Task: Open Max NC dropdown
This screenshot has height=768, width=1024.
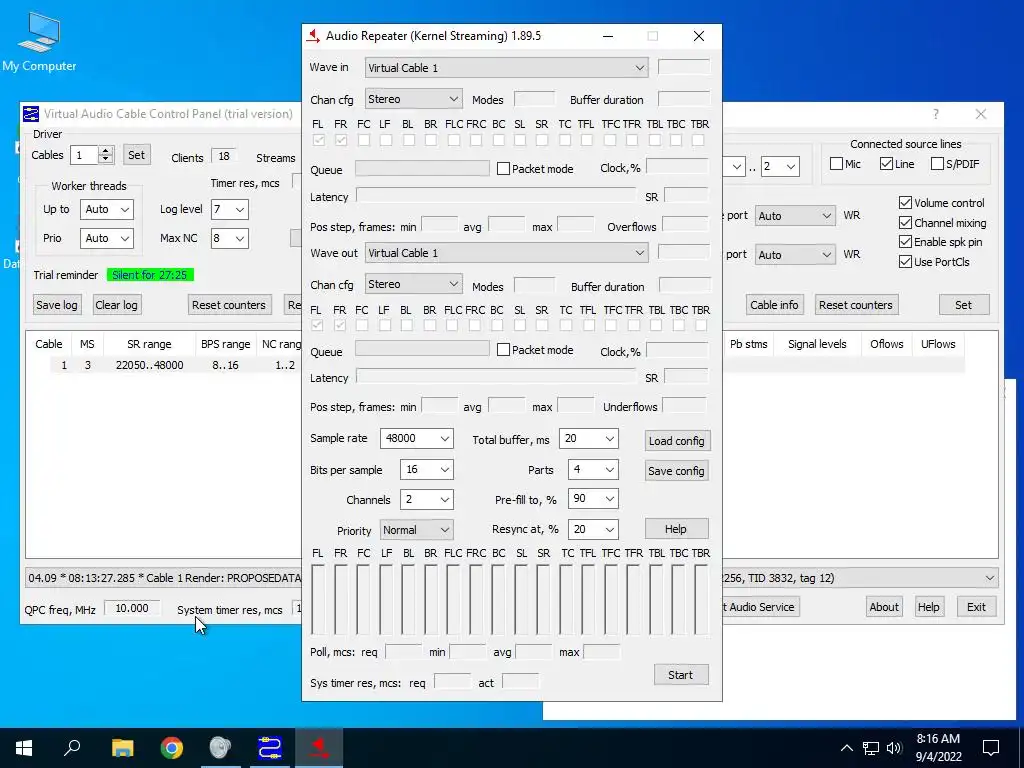Action: (229, 238)
